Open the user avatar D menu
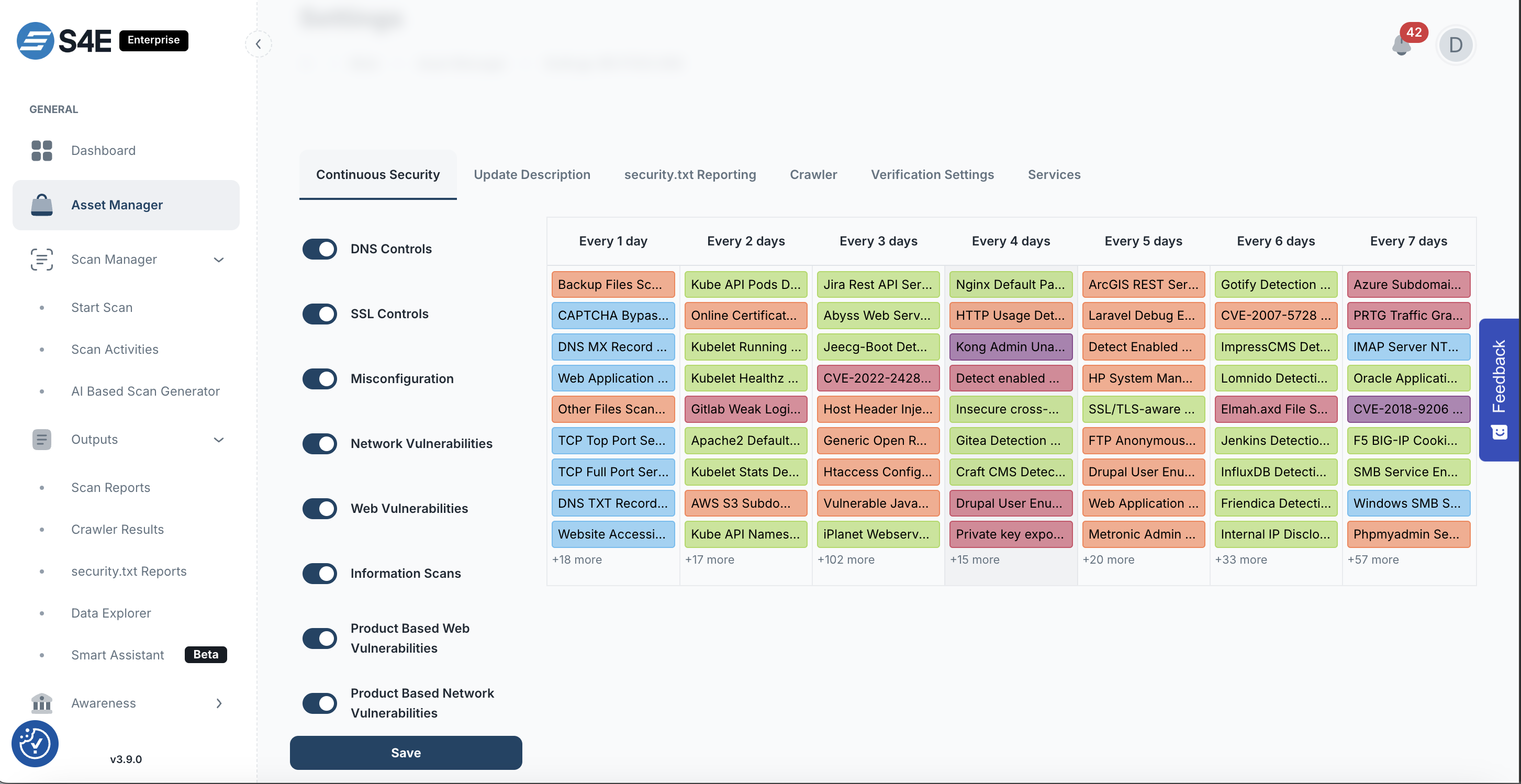 point(1455,45)
